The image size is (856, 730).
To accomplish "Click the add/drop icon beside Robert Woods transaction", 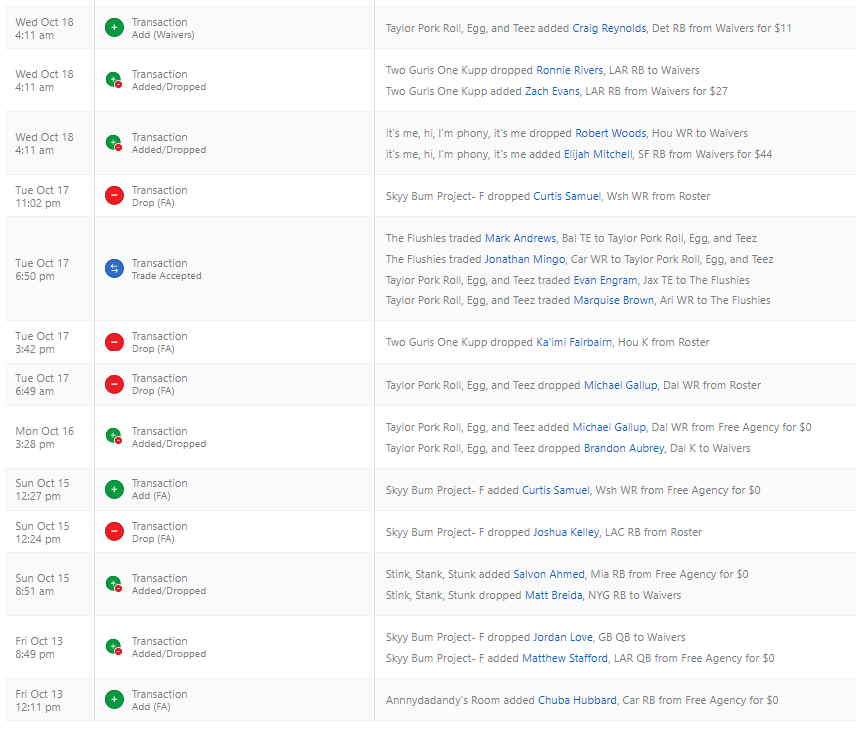I will pos(114,143).
